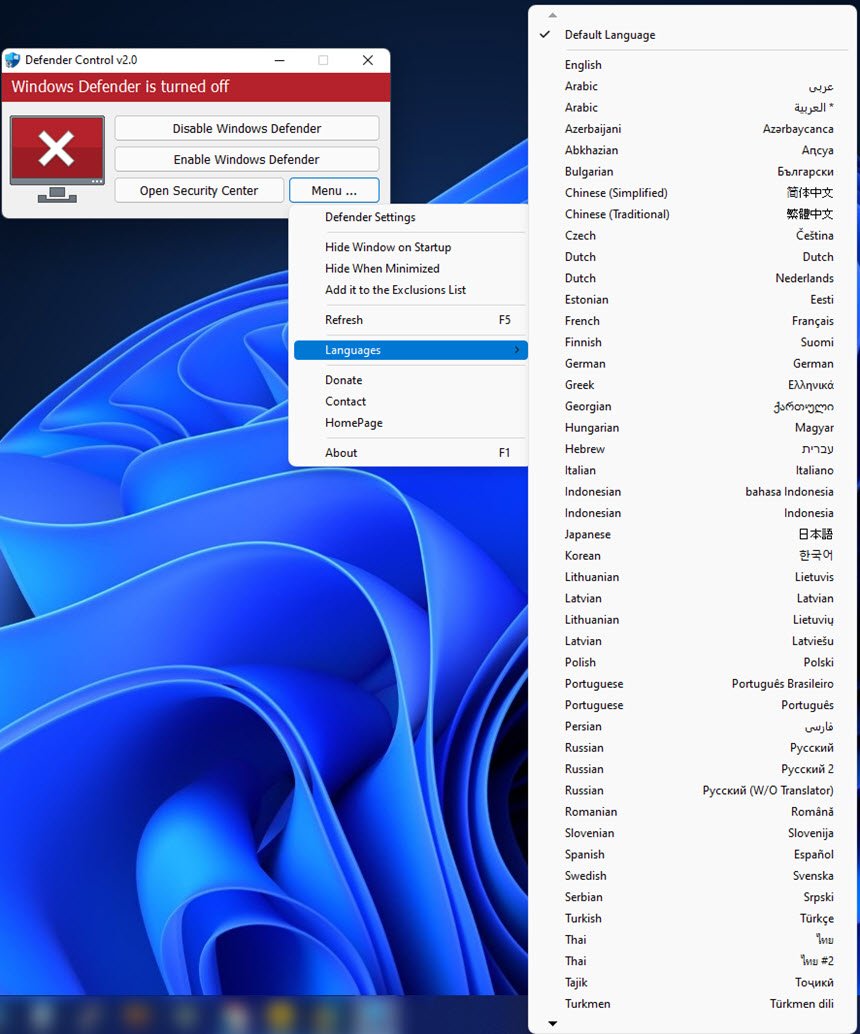
Task: Select Estonian Eesti language
Action: (x=692, y=299)
